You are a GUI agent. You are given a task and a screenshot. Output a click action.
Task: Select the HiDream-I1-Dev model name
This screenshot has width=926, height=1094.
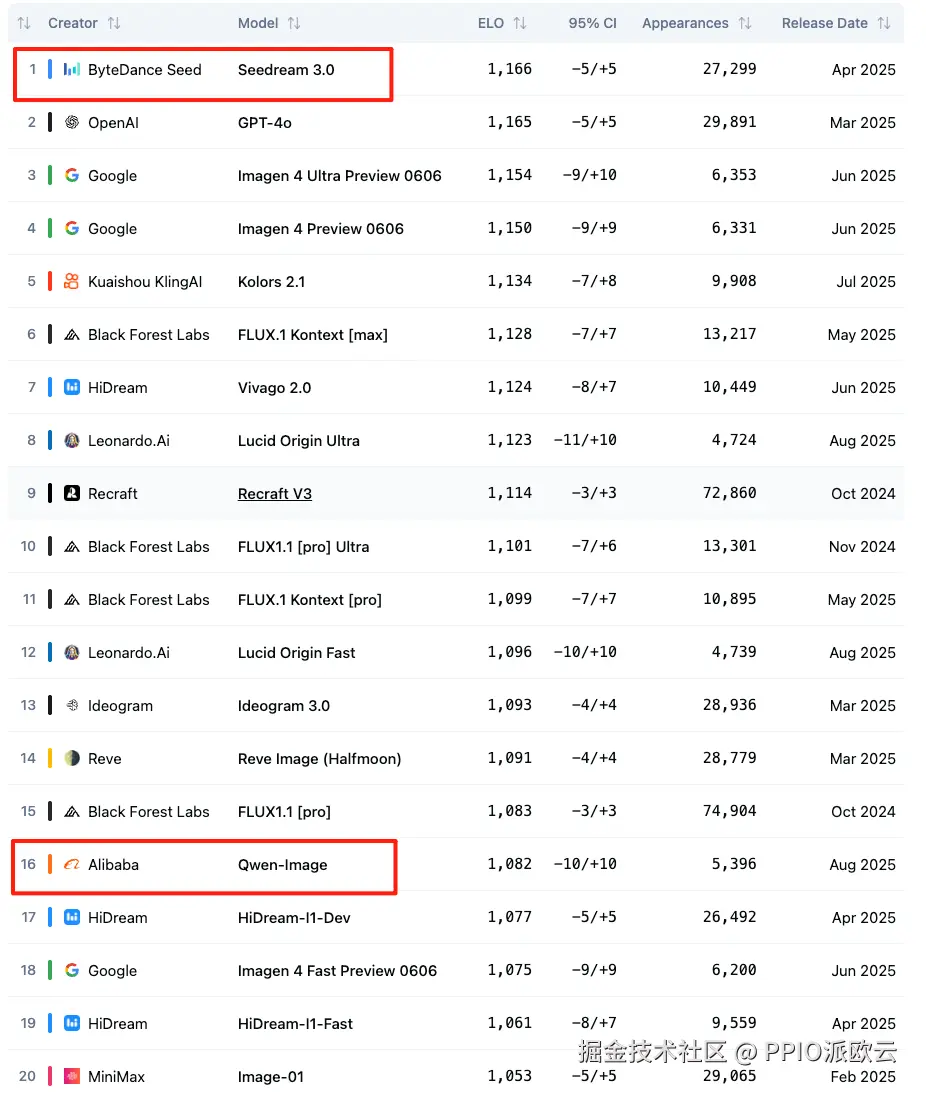pyautogui.click(x=294, y=918)
